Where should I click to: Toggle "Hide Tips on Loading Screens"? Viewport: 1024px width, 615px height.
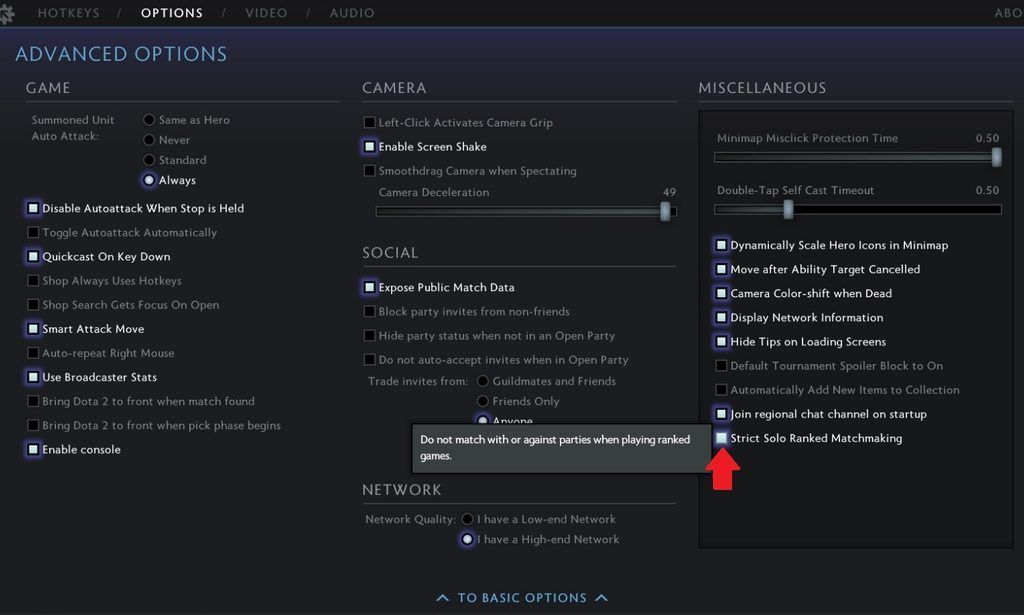pos(722,342)
